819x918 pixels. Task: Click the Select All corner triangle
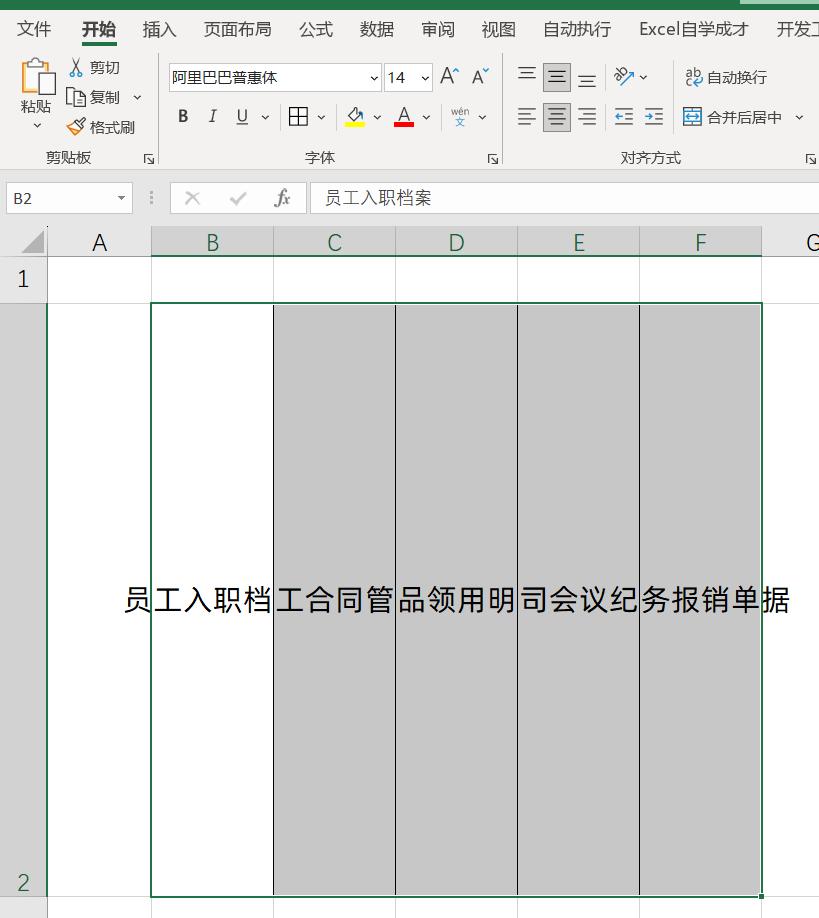pos(32,241)
